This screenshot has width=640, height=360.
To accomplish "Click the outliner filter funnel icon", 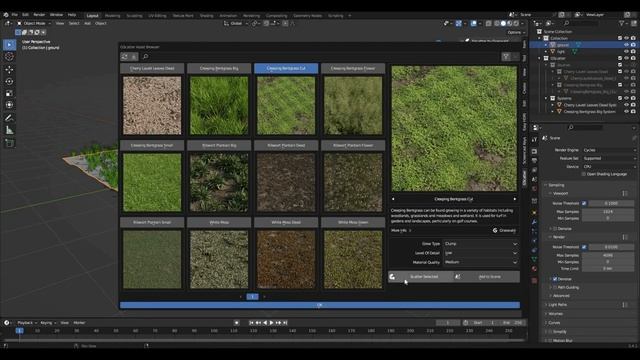I will [622, 23].
